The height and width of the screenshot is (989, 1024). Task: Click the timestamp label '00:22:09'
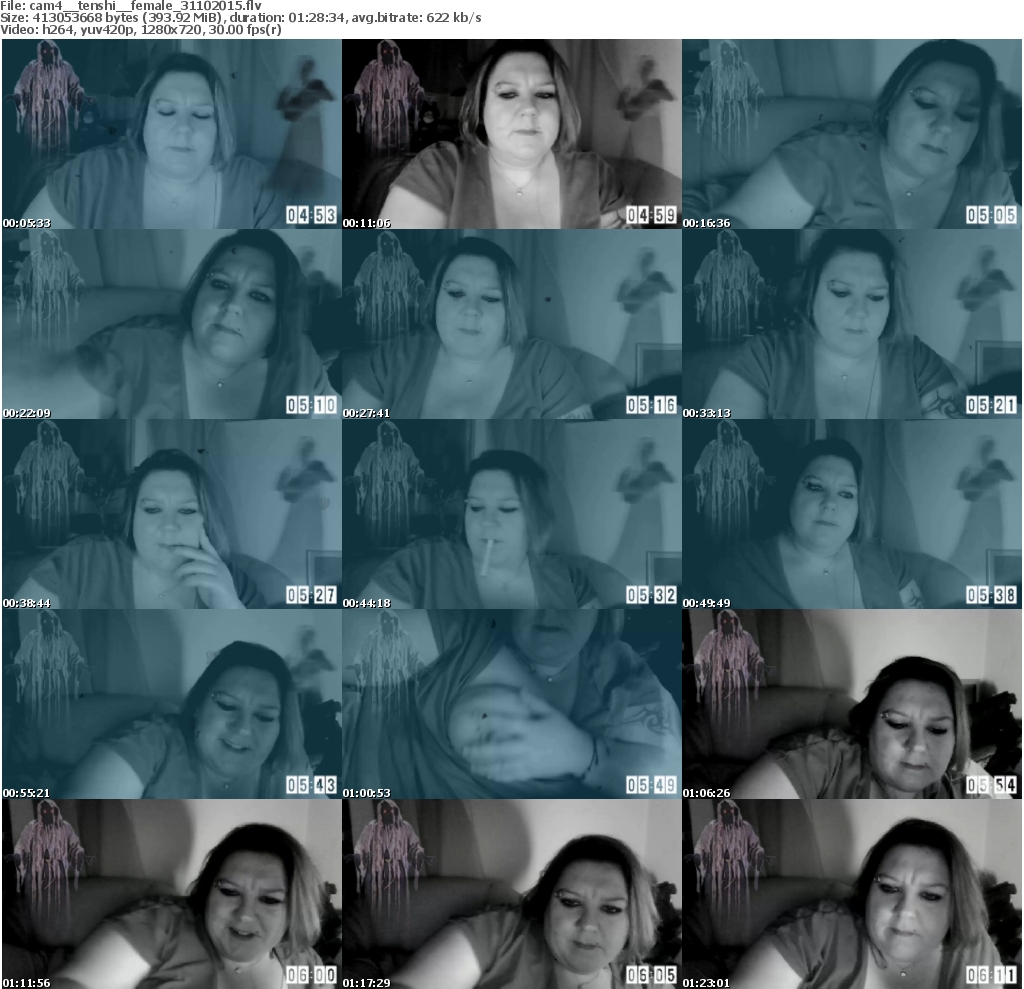[27, 413]
